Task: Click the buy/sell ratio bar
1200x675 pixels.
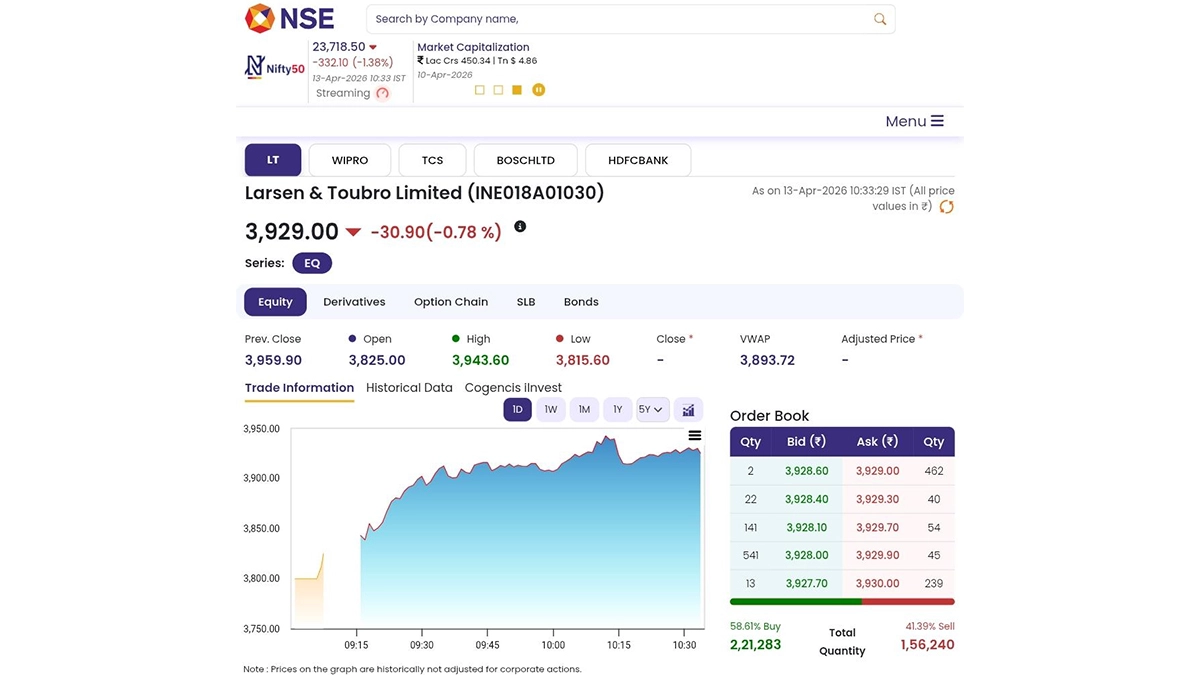Action: [x=842, y=602]
